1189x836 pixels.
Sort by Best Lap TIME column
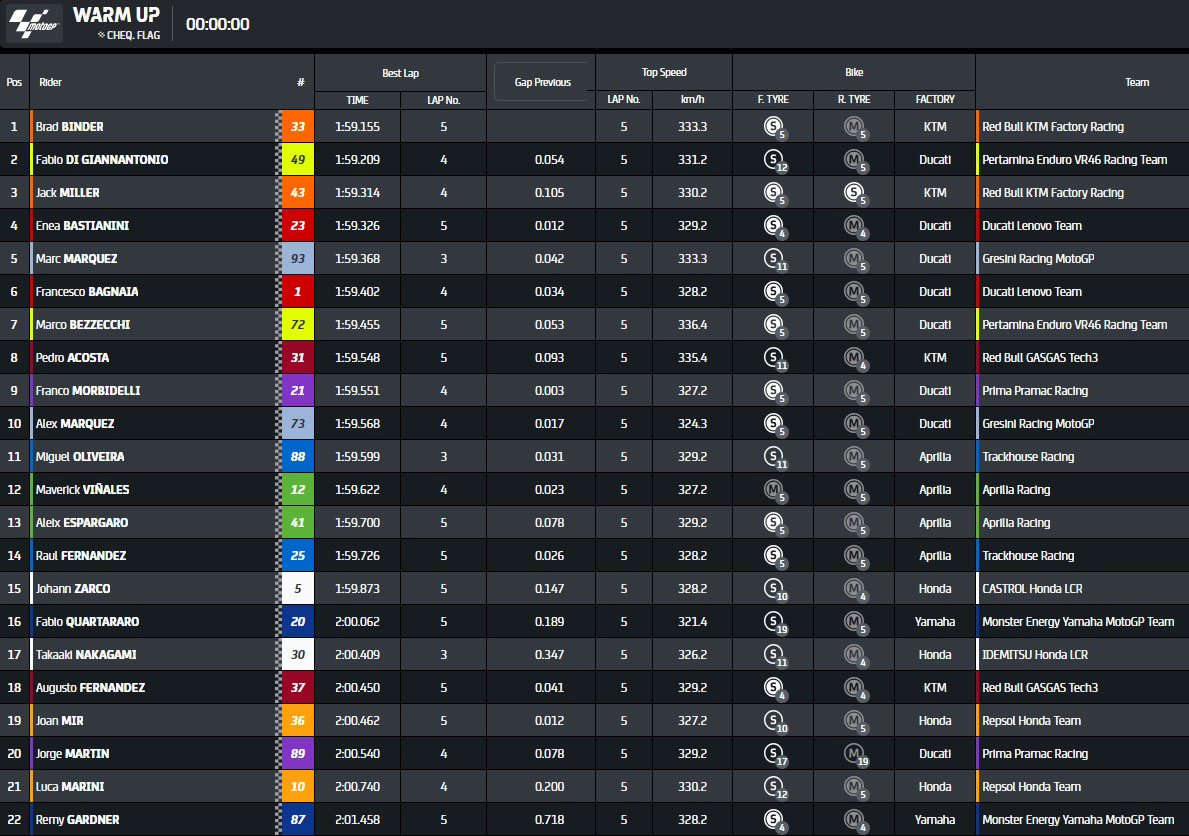point(357,100)
